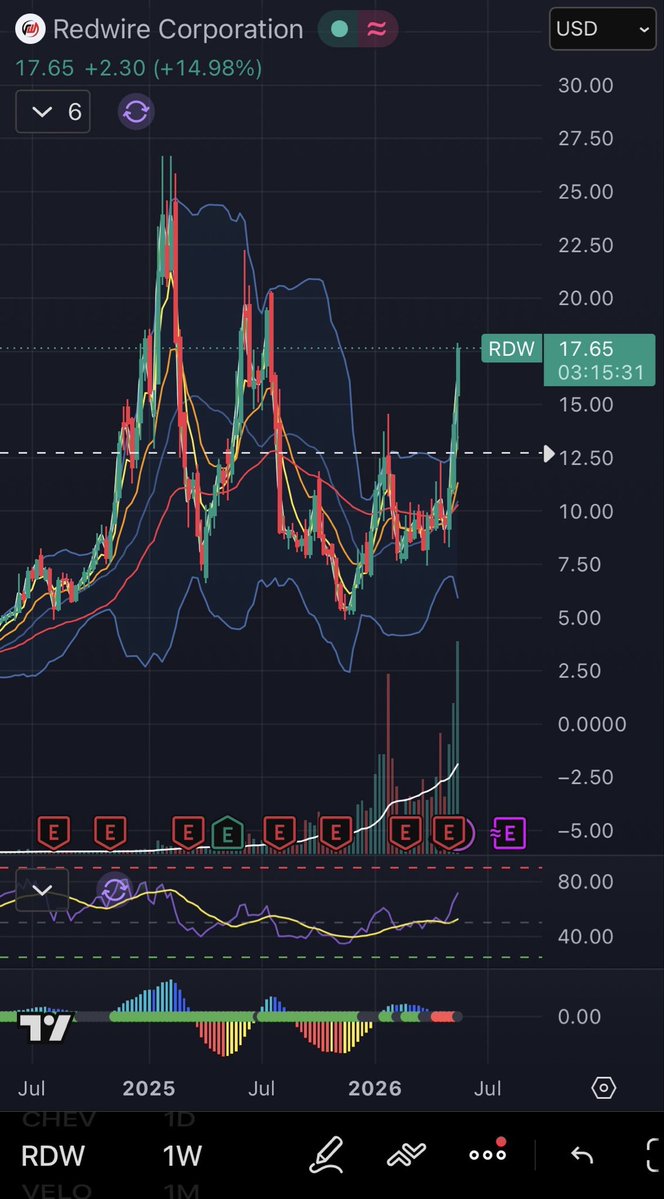Open chart settings hexagon icon

tap(603, 1087)
